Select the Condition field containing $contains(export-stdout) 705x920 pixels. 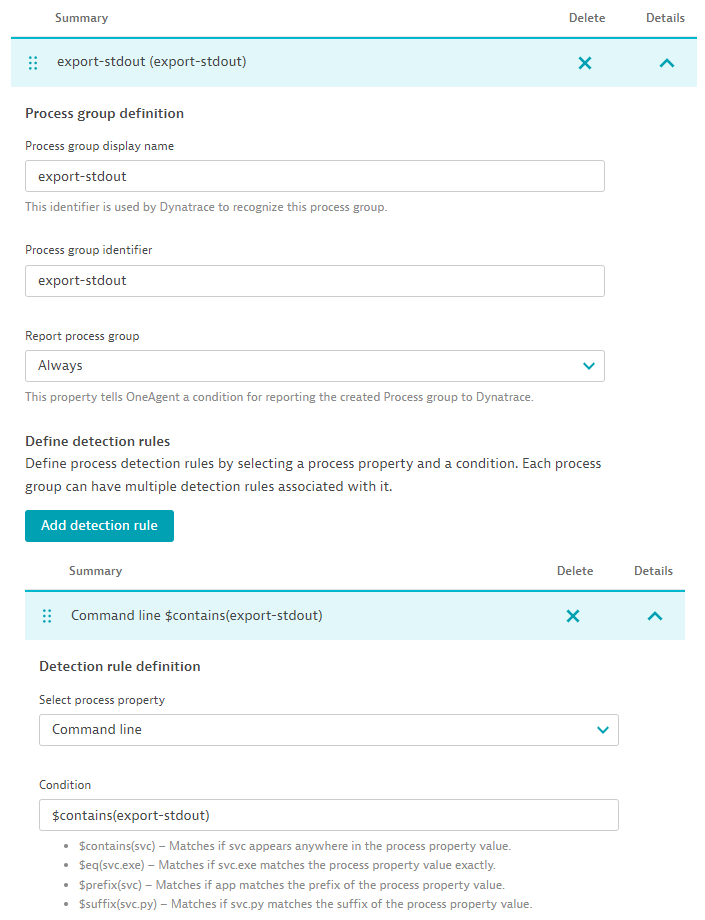328,815
